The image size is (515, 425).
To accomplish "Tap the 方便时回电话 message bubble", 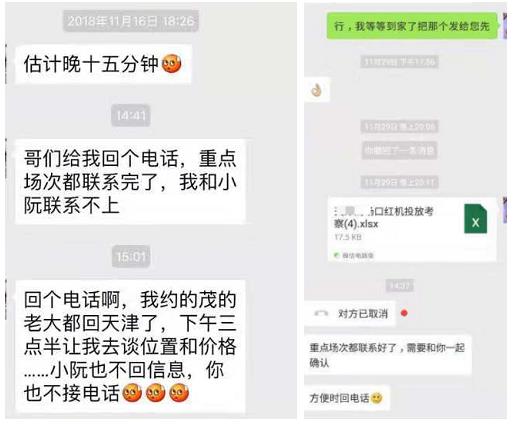I will (347, 398).
